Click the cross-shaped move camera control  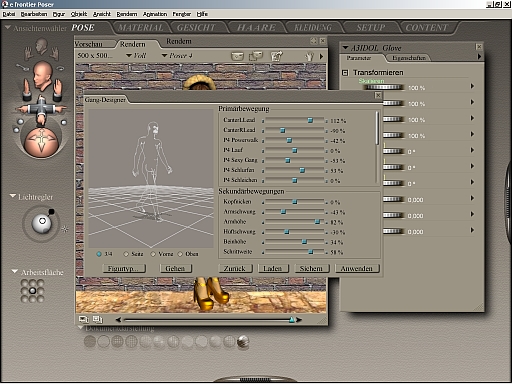[41, 109]
